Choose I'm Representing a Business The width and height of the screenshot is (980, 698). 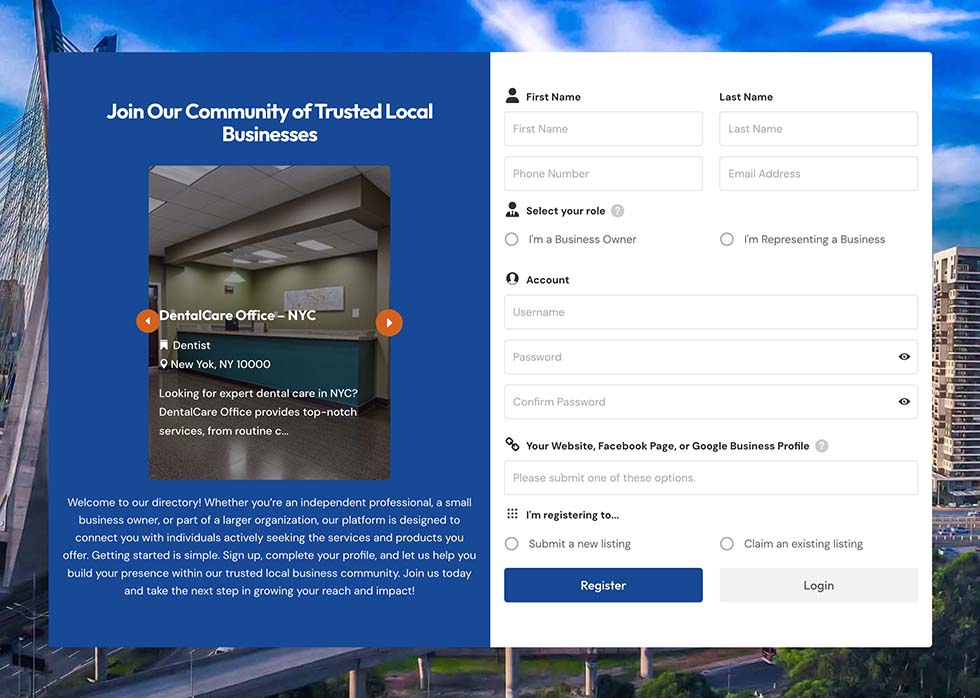click(727, 239)
